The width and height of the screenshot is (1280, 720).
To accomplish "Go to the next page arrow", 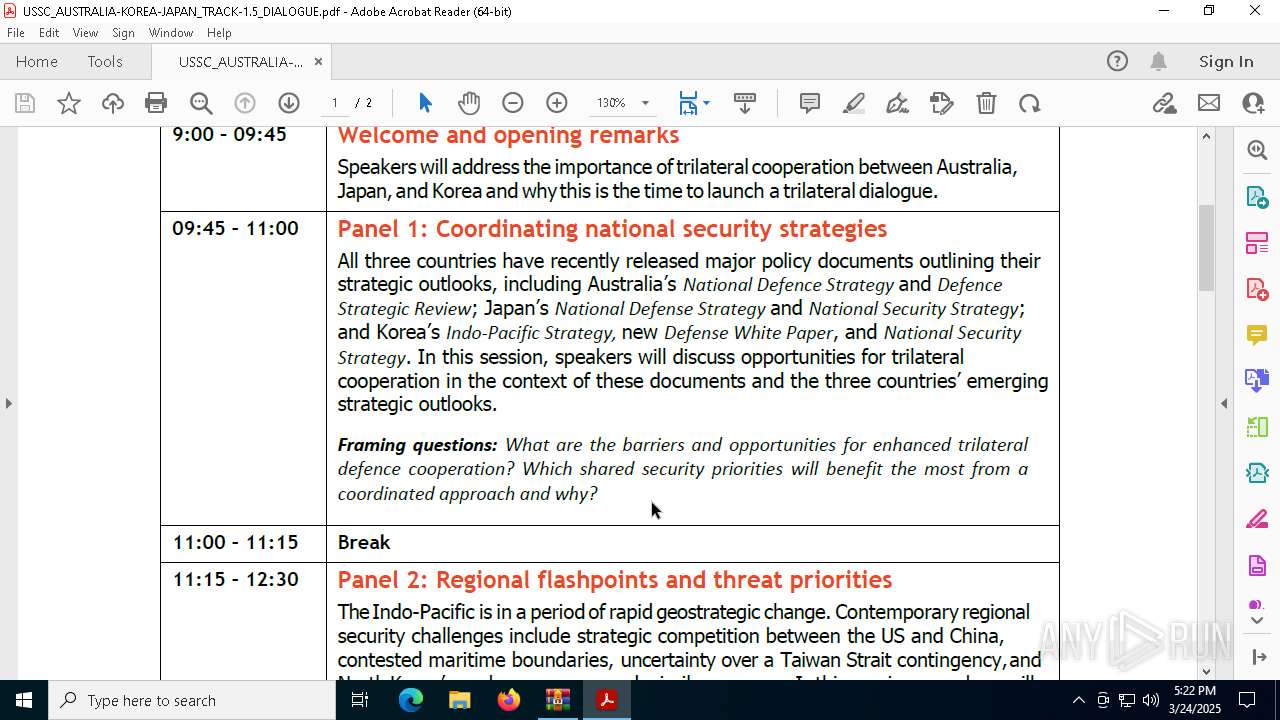I will click(x=289, y=103).
